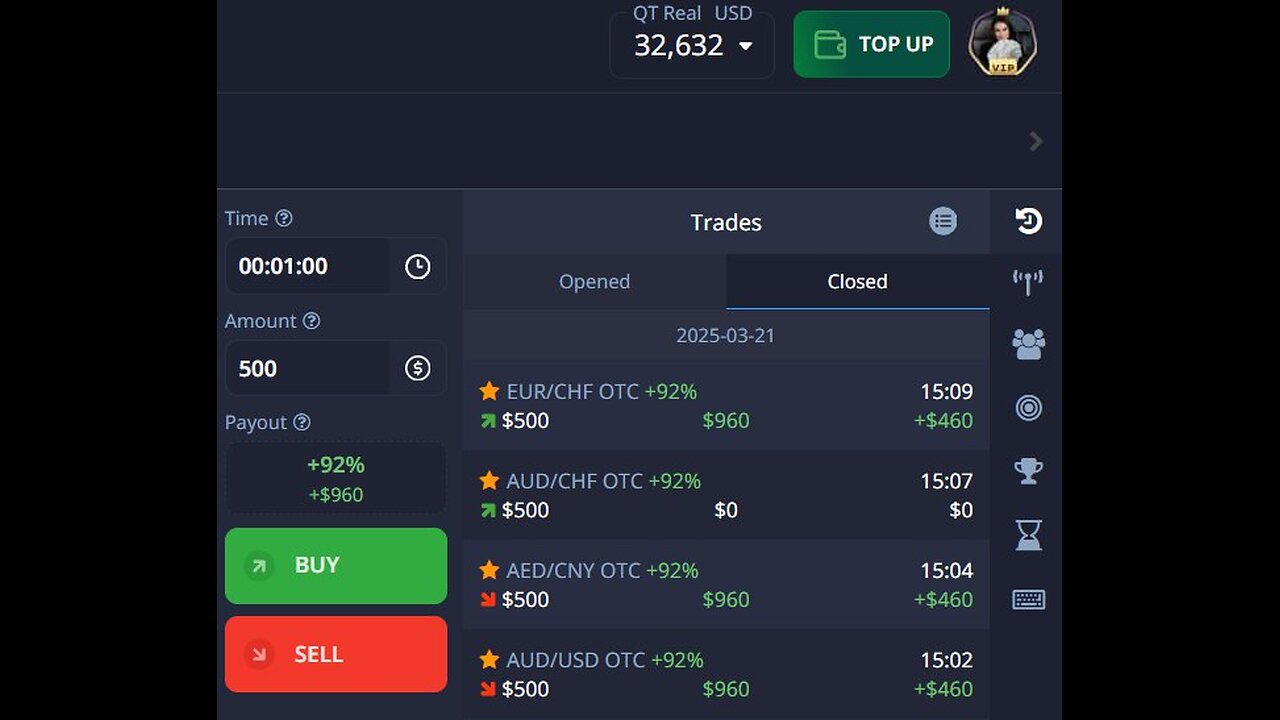This screenshot has height=720, width=1280.
Task: Open the signals antenna icon
Action: tap(1028, 282)
